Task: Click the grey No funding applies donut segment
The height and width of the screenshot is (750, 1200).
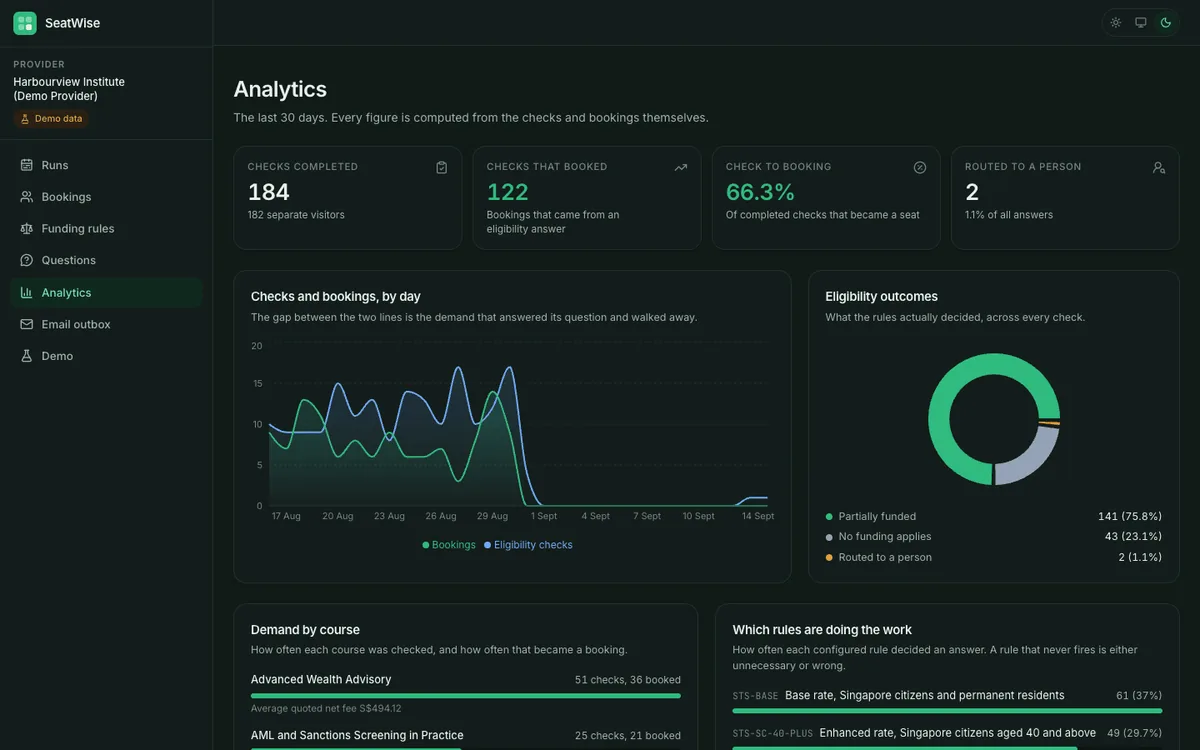Action: tap(1032, 462)
